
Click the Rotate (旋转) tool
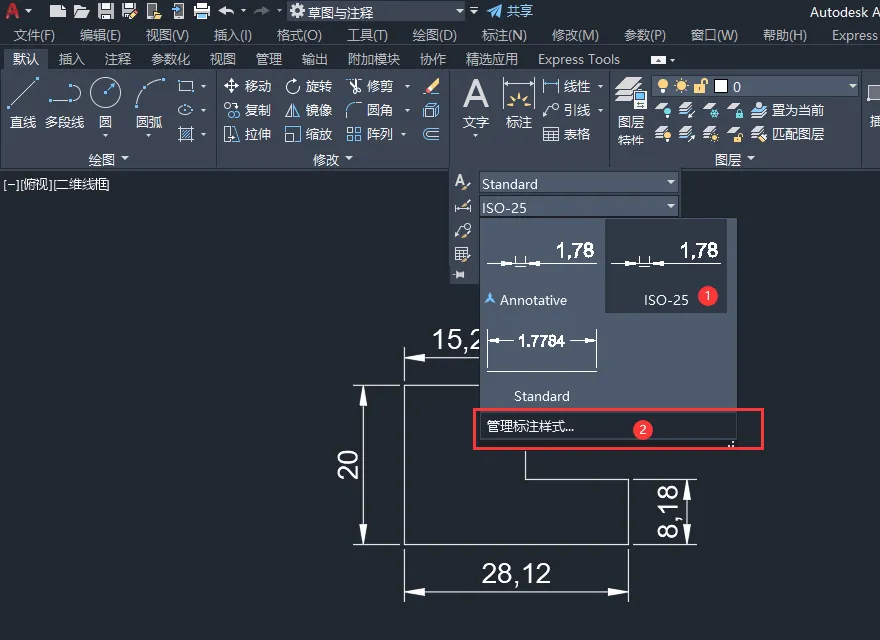309,86
